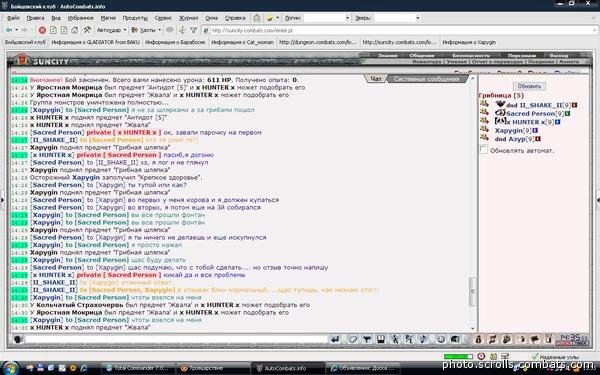Open the Безопасность game menu

[471, 55]
